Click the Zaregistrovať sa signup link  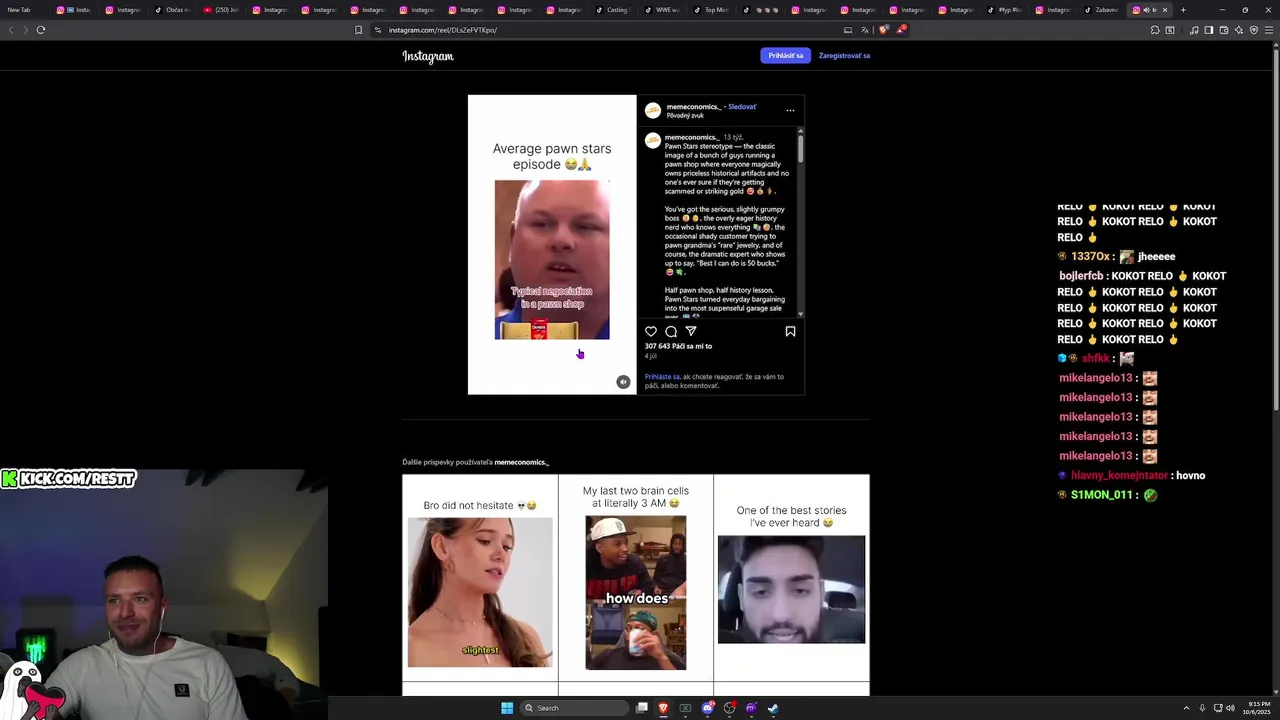[x=844, y=56]
